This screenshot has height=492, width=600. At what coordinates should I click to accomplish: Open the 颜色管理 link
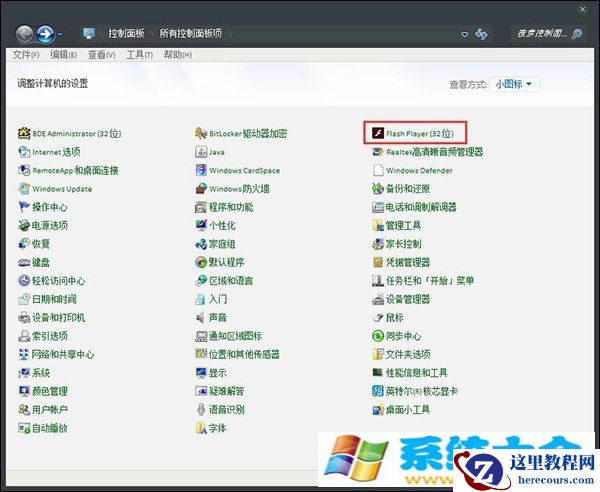point(50,391)
